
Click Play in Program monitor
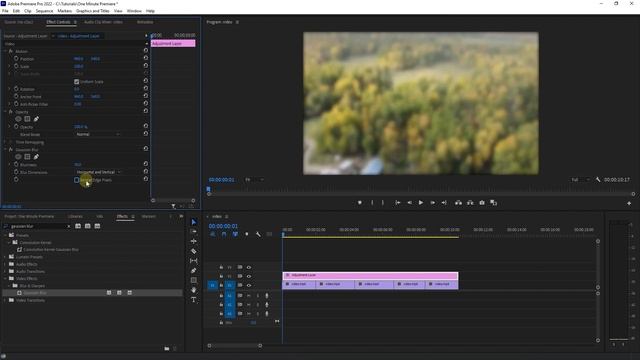click(x=421, y=202)
